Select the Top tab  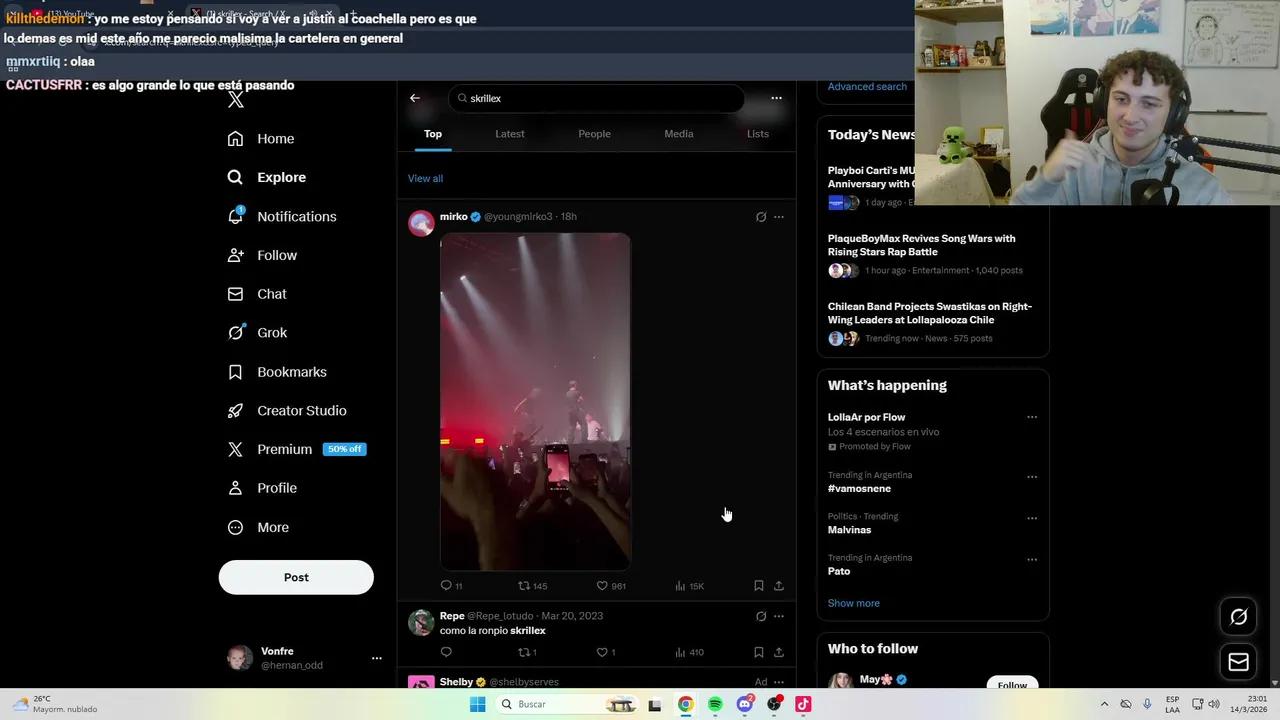433,134
